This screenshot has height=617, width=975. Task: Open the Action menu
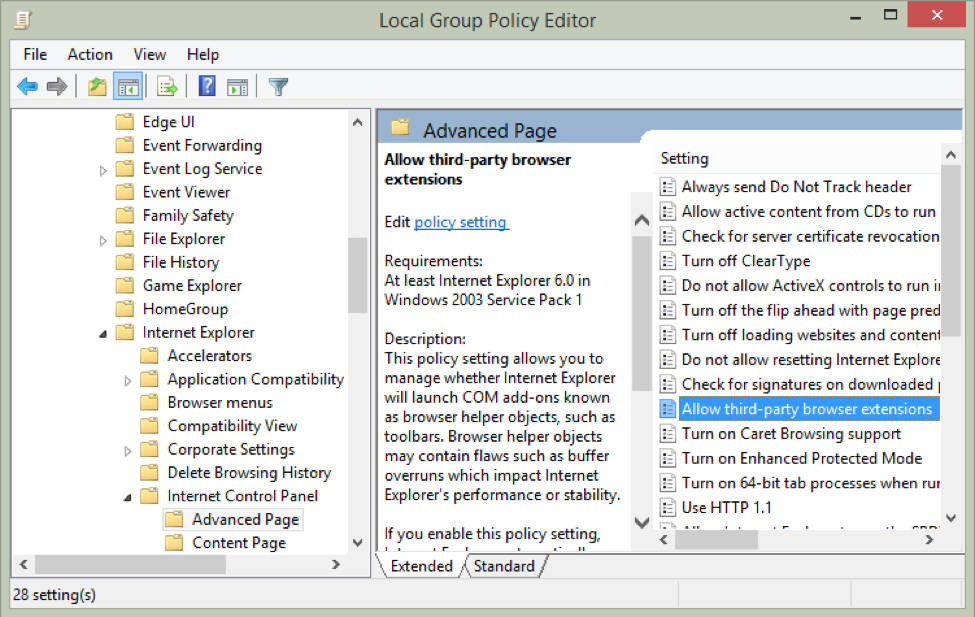[89, 54]
